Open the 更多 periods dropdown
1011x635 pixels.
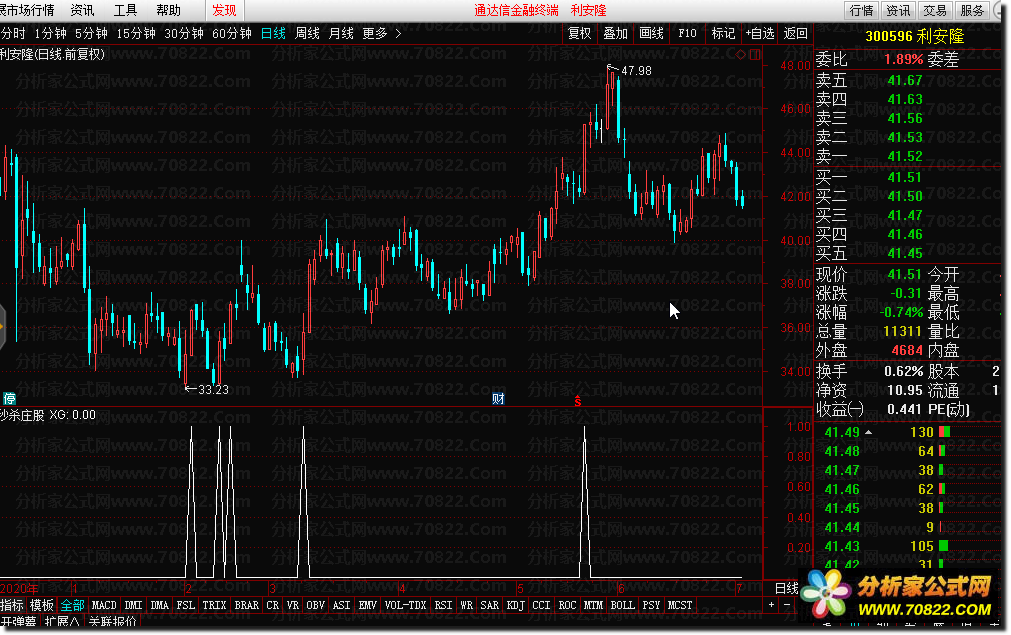[375, 34]
